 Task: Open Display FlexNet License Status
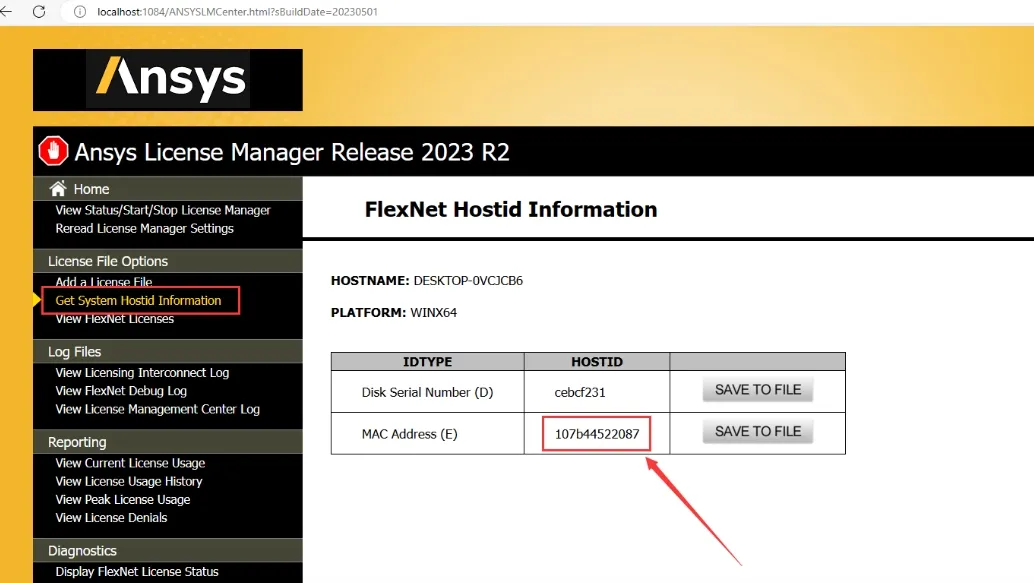[x=137, y=572]
